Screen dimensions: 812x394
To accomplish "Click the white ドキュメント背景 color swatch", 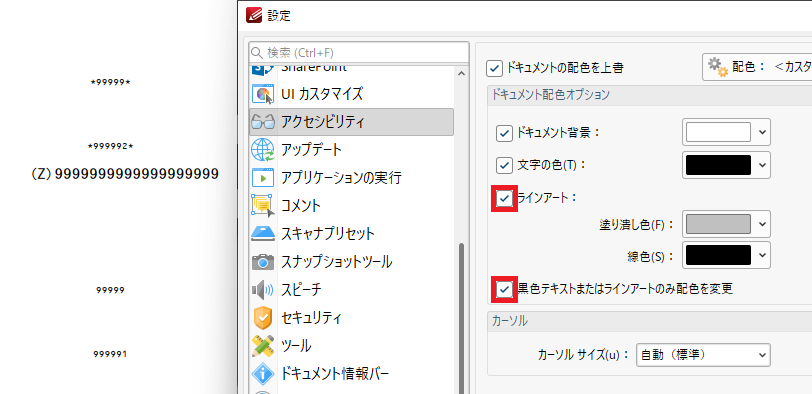I will (x=718, y=133).
